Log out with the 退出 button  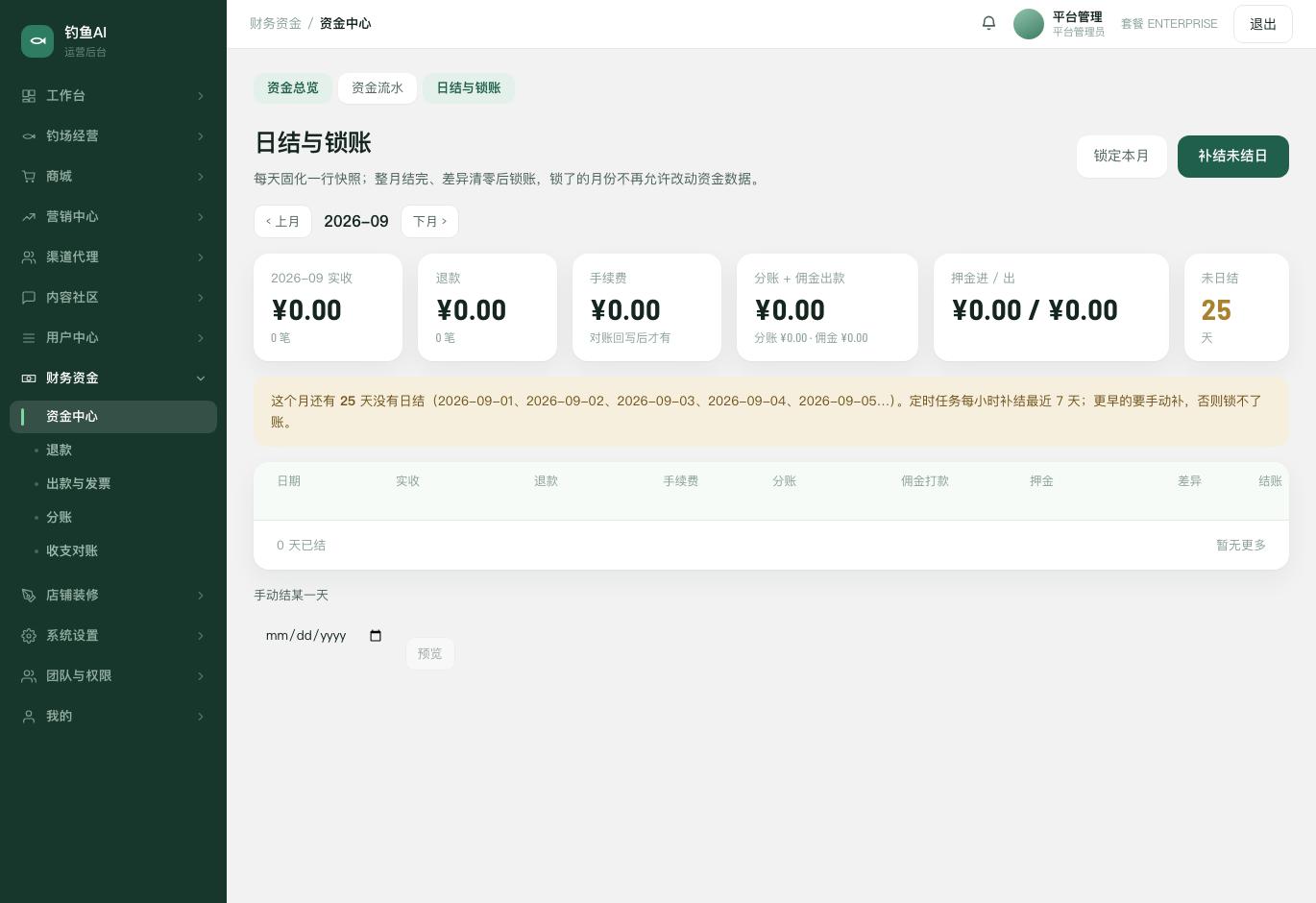point(1263,24)
